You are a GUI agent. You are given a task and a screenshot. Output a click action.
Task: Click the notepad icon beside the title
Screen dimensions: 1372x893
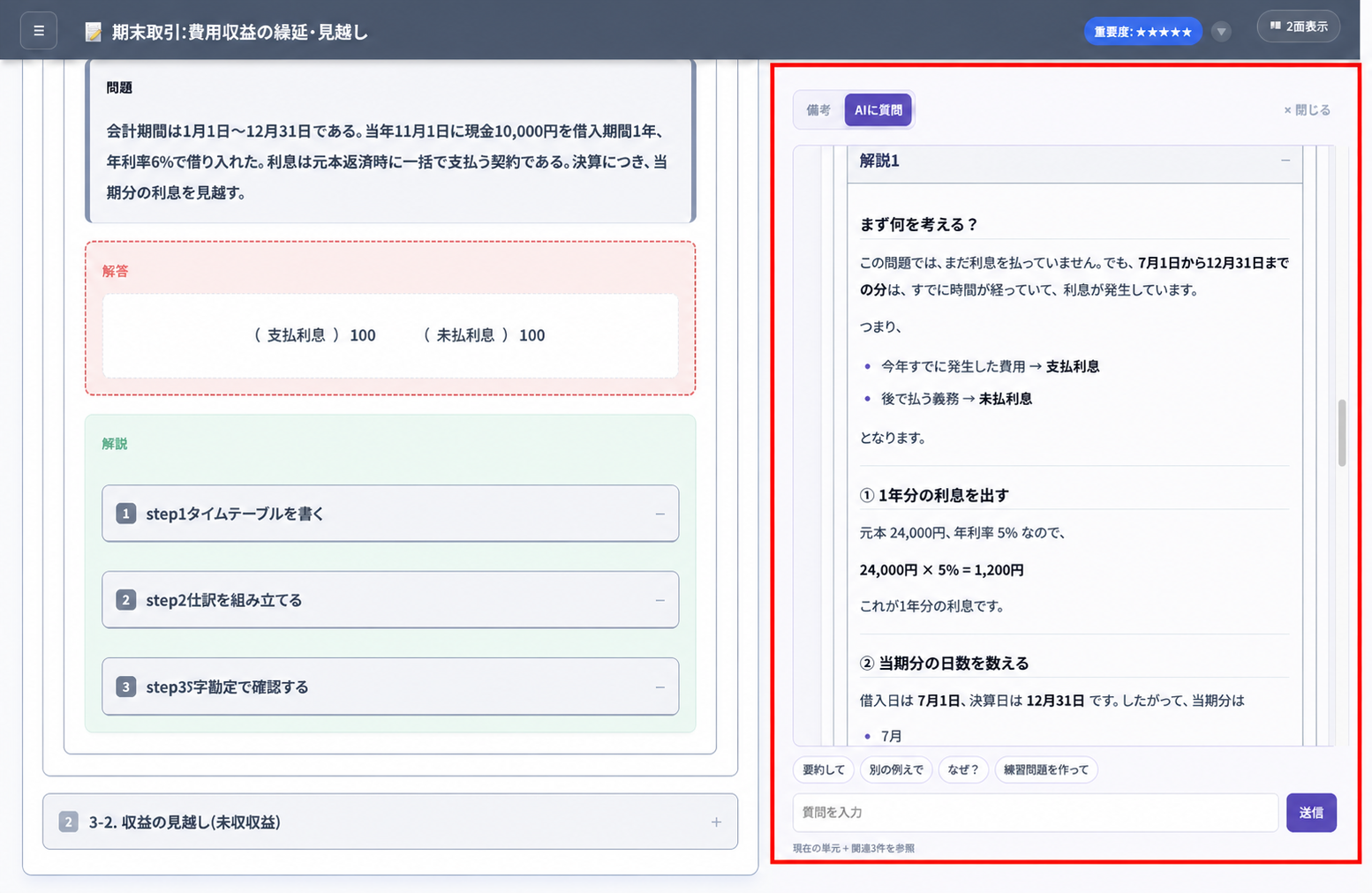(x=93, y=32)
